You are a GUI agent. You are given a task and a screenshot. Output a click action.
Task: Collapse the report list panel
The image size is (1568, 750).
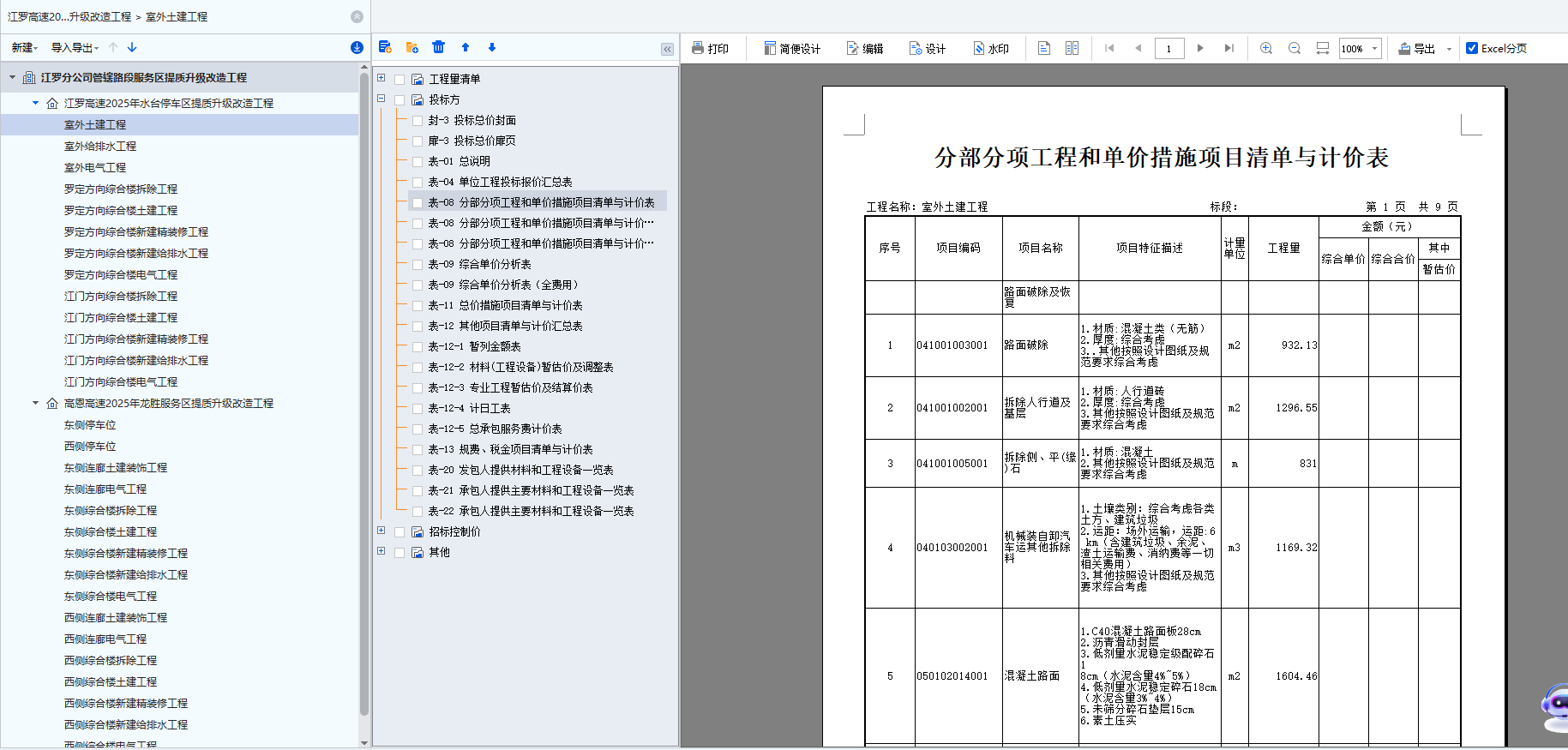pos(667,49)
